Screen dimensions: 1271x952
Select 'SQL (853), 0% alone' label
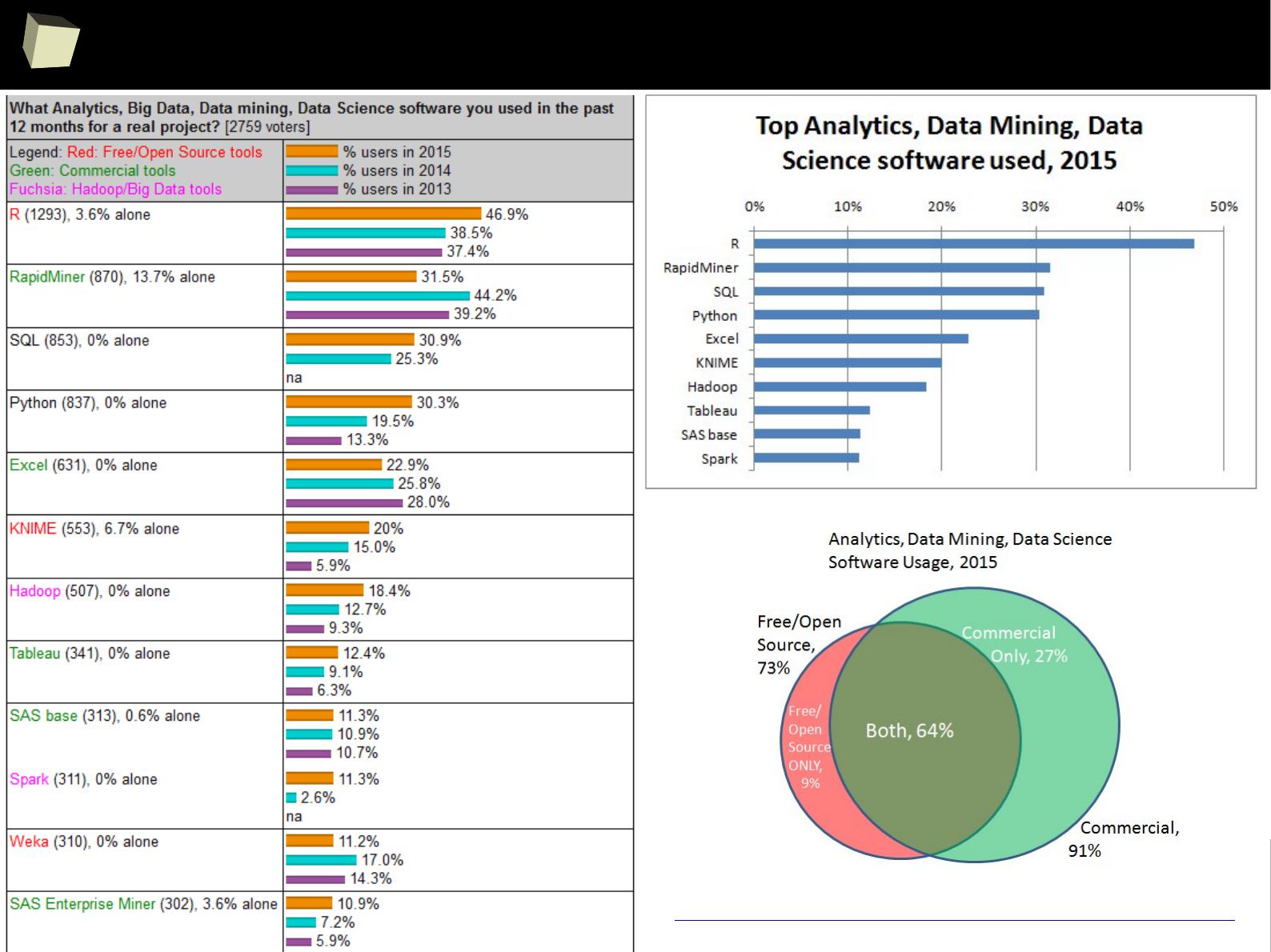(x=79, y=340)
